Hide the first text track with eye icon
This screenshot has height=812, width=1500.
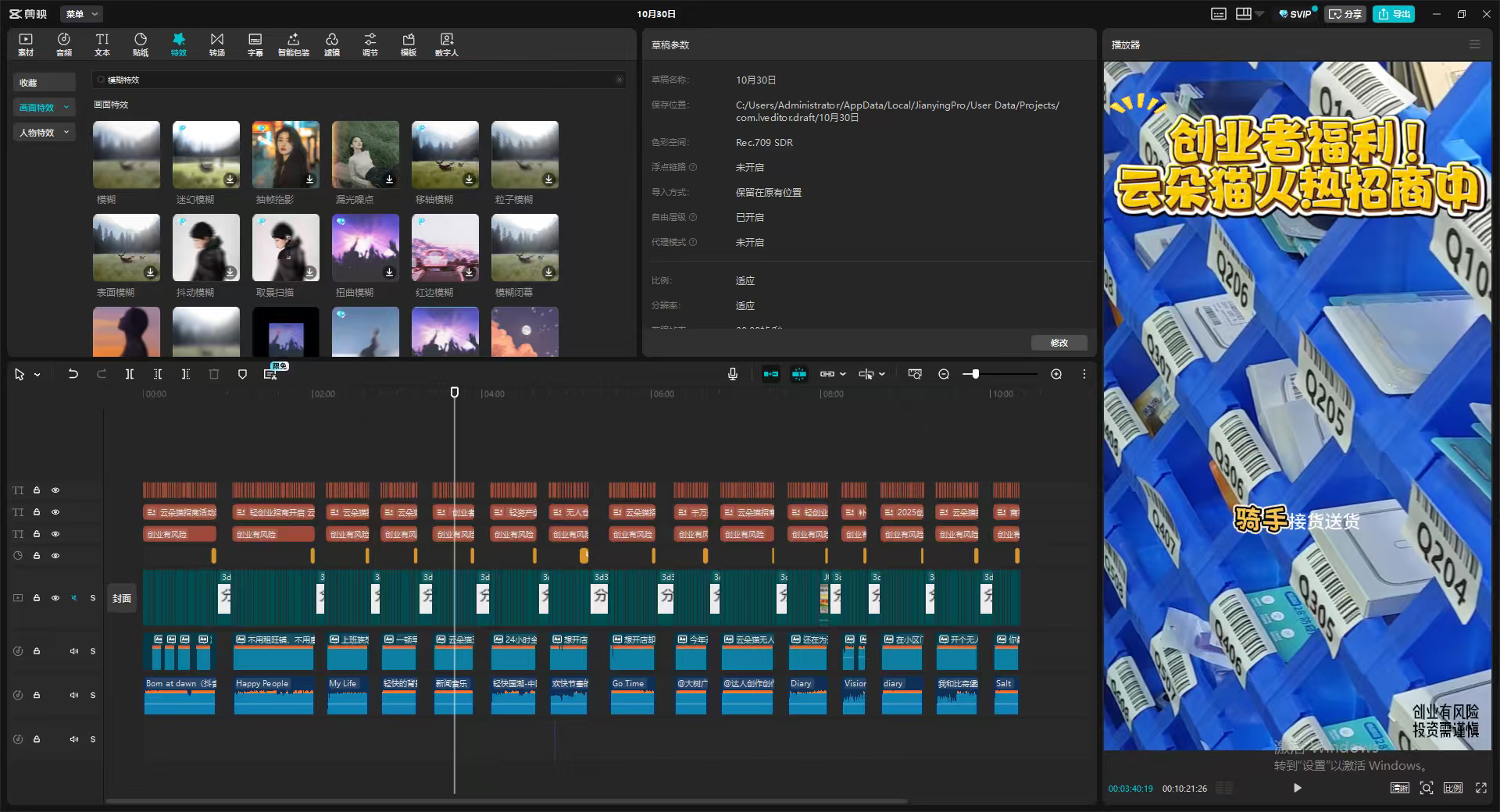point(55,490)
